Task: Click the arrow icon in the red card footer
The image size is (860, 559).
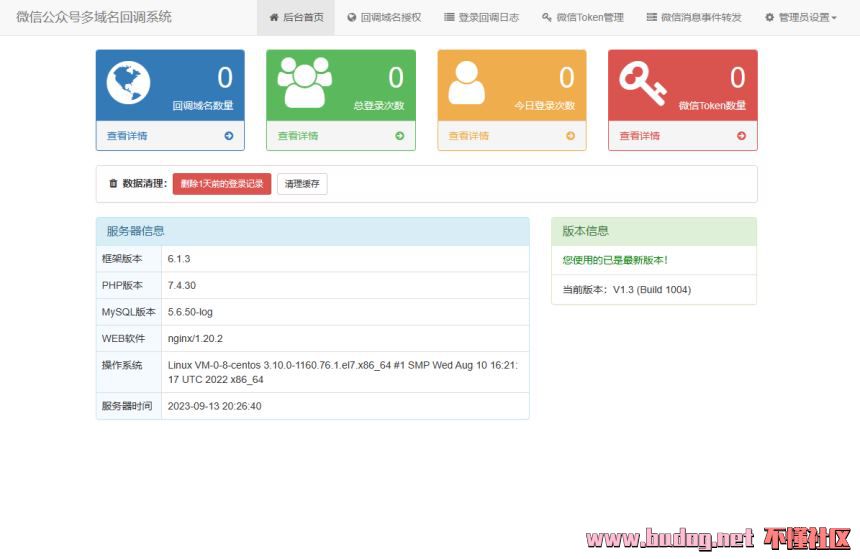Action: [742, 136]
